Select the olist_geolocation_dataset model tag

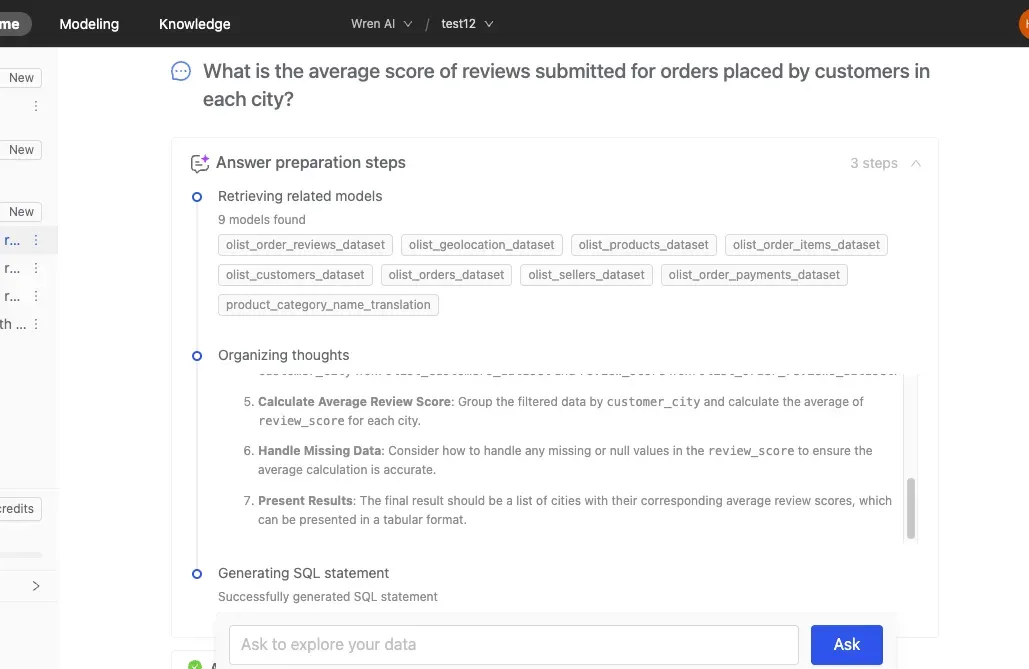(x=482, y=244)
